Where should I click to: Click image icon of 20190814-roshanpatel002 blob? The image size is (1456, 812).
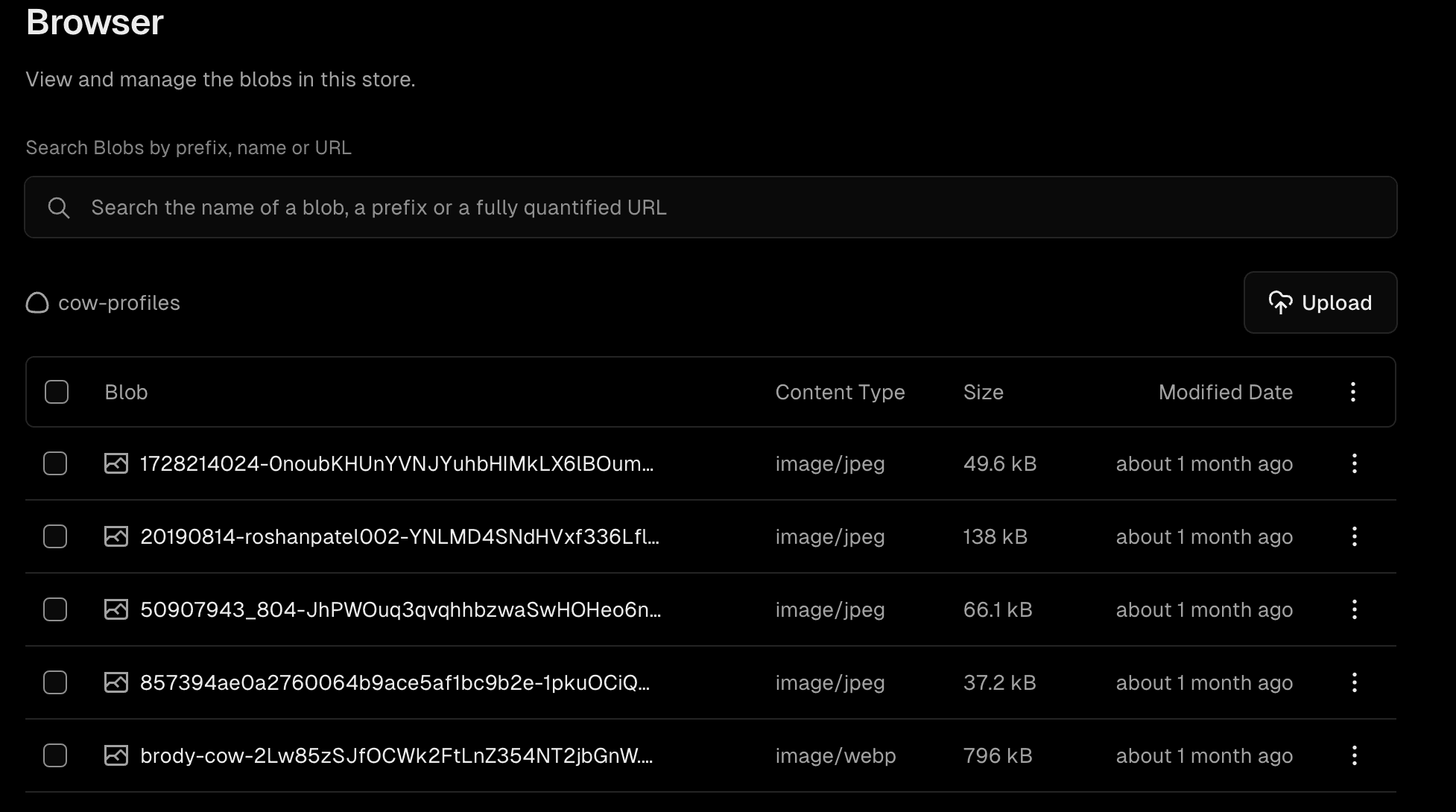pos(116,537)
